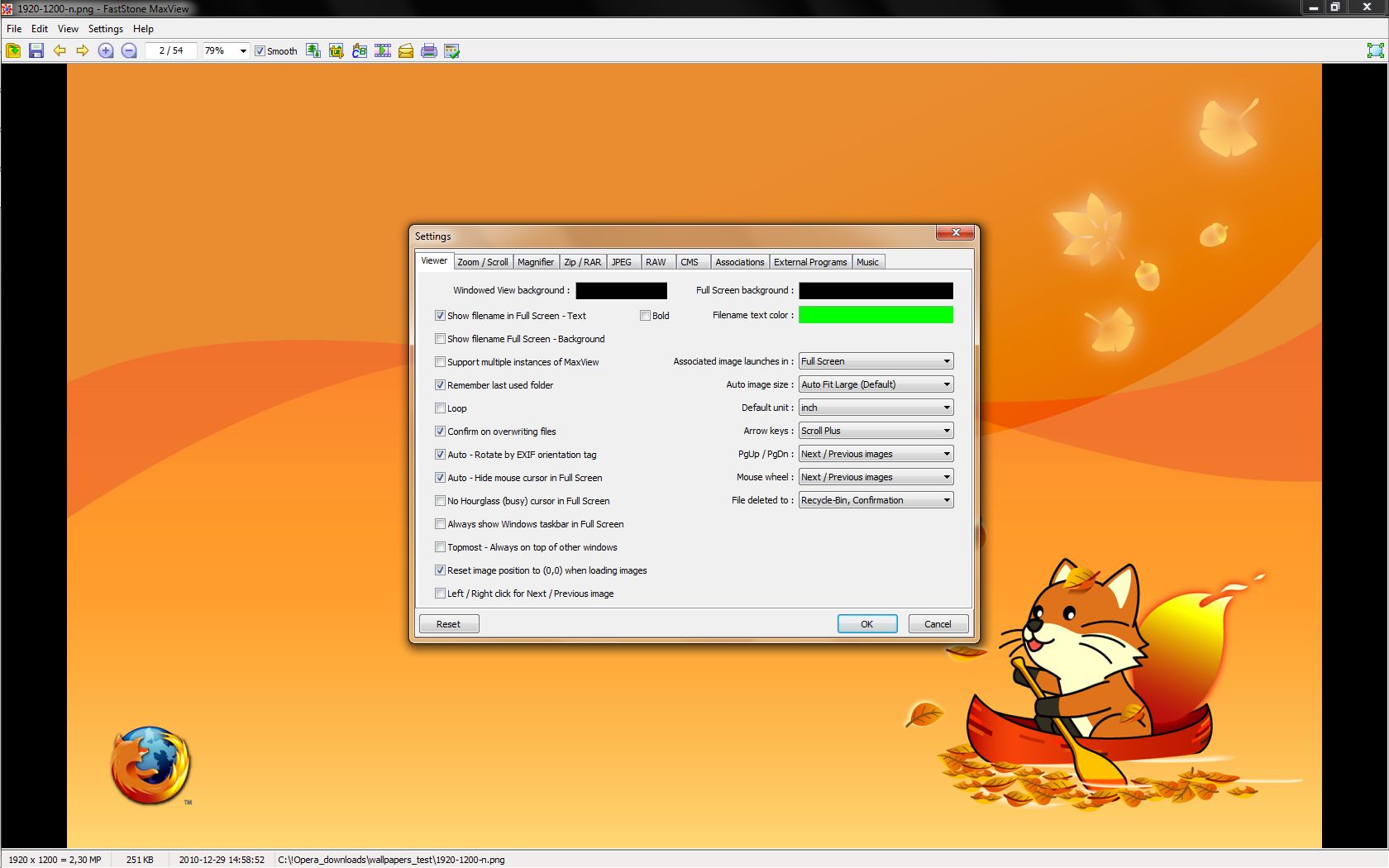The width and height of the screenshot is (1389, 868).
Task: Start slideshow with the filmstrip icon
Action: 383,50
